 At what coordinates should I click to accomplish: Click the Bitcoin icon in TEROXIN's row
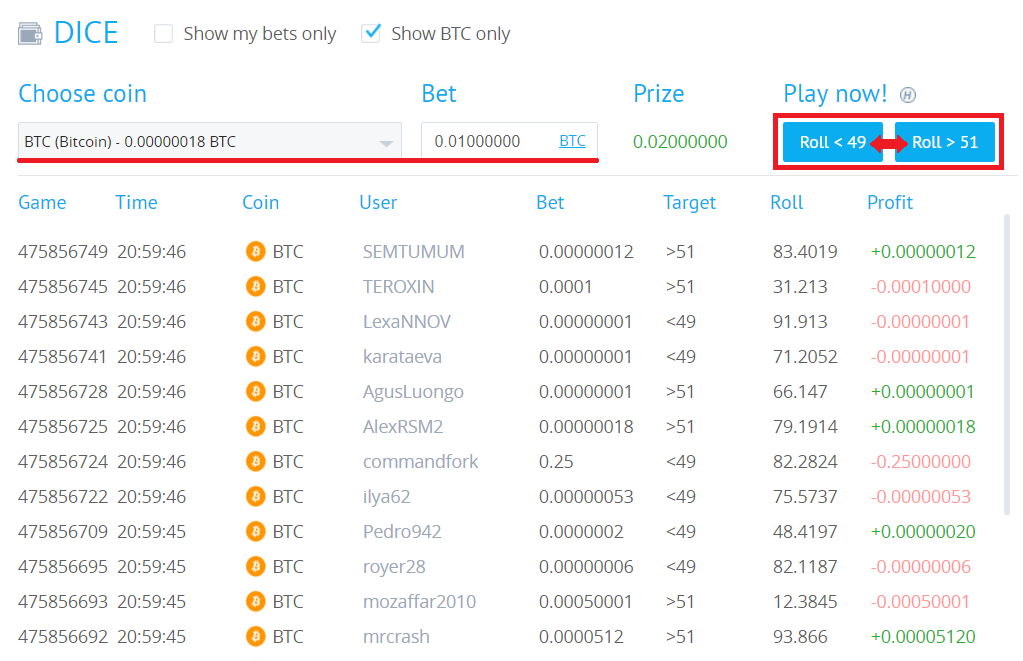pyautogui.click(x=256, y=287)
